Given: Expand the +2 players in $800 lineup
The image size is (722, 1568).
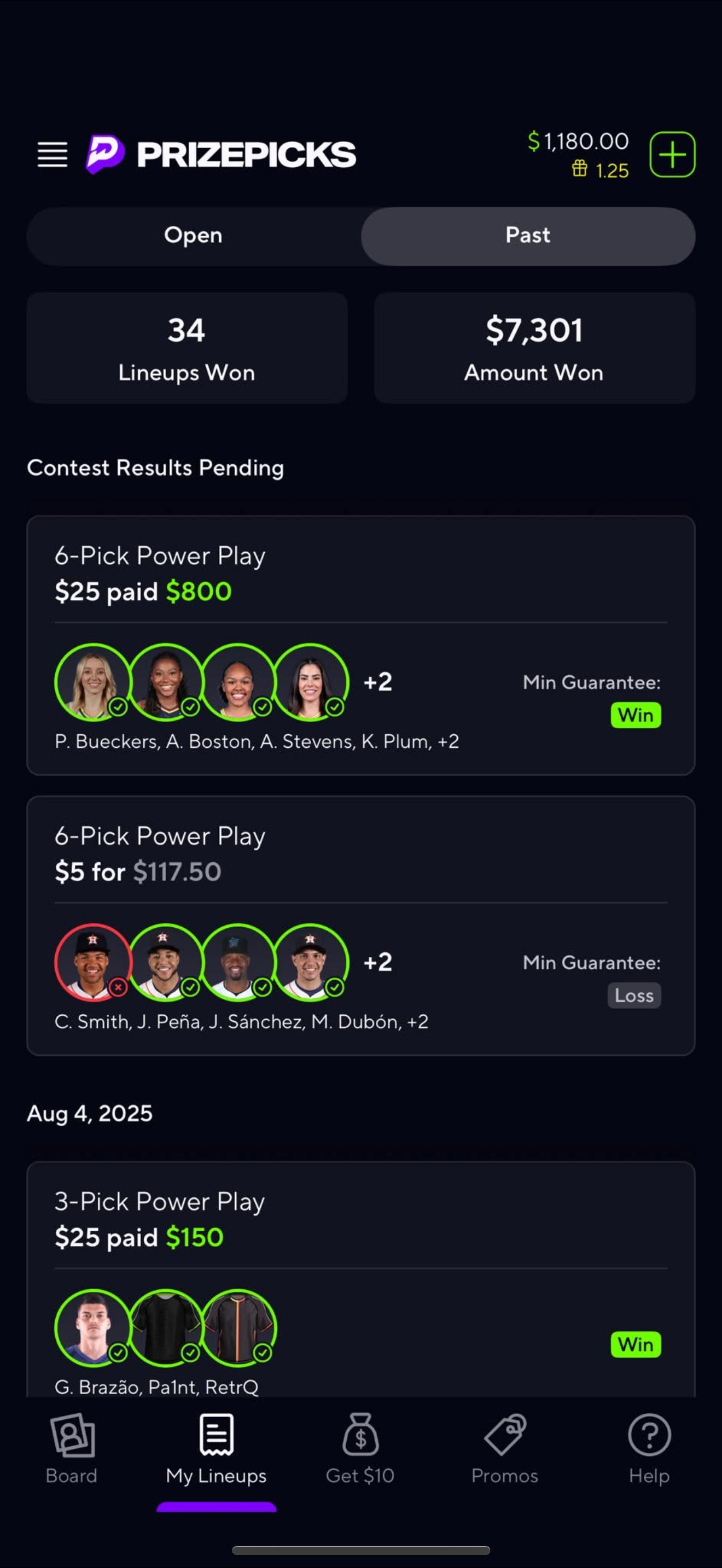Looking at the screenshot, I should tap(378, 682).
